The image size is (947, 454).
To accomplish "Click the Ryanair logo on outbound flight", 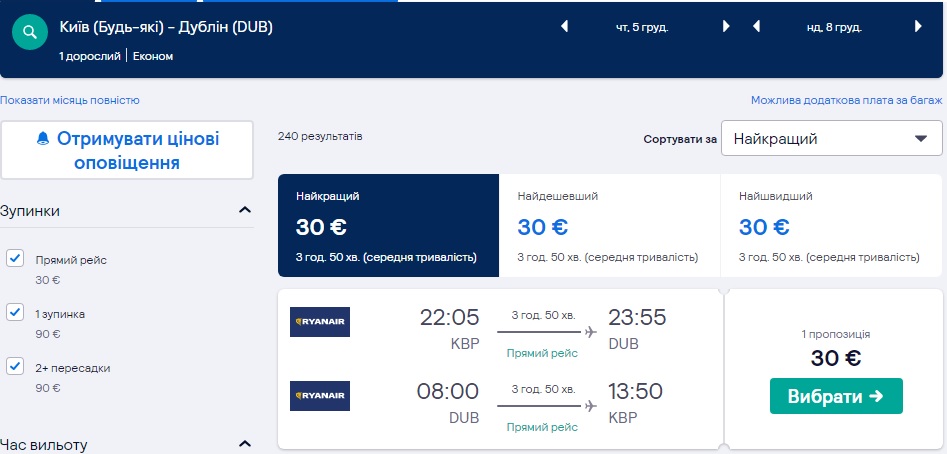I will (x=319, y=321).
